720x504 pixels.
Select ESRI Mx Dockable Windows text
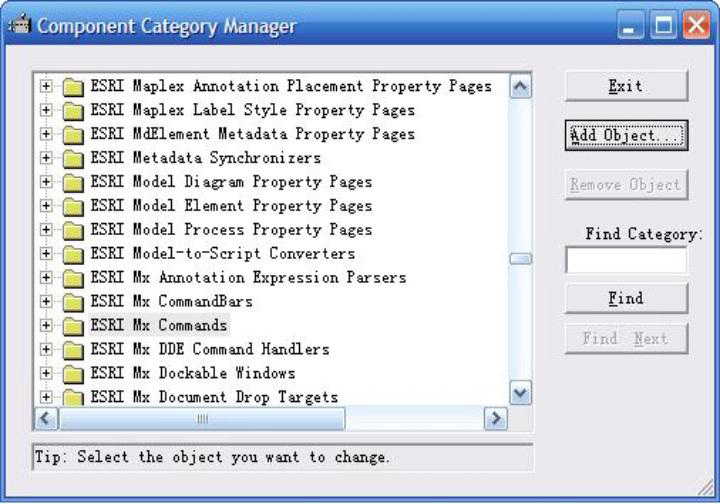pyautogui.click(x=192, y=373)
